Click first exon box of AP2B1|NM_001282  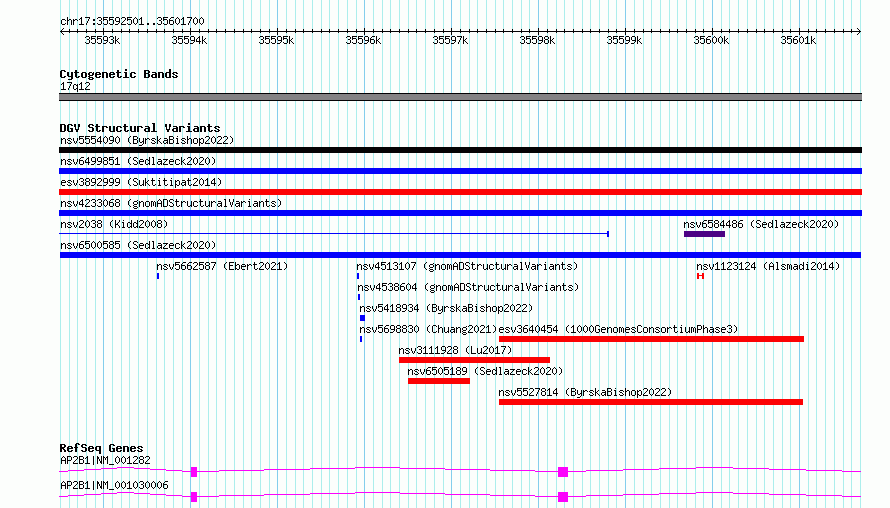(194, 472)
